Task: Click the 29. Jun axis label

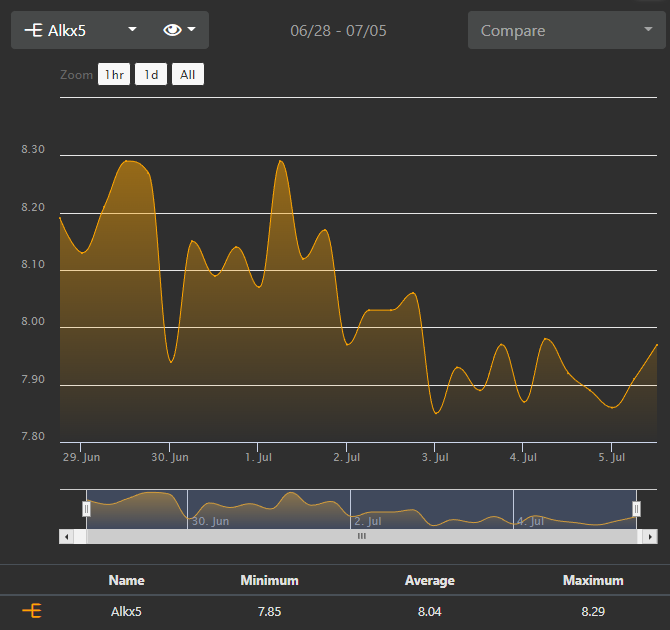Action: click(81, 457)
